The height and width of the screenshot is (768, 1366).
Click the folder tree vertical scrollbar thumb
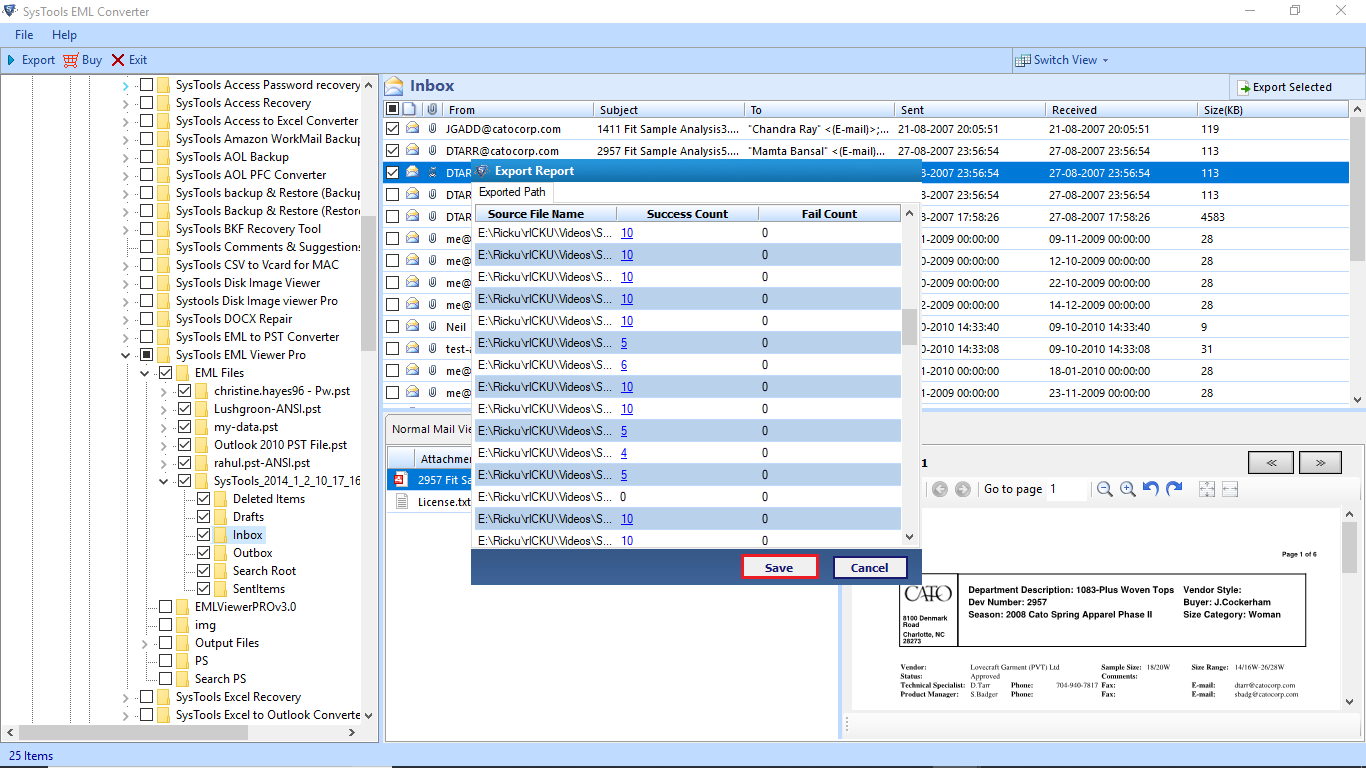(x=368, y=282)
